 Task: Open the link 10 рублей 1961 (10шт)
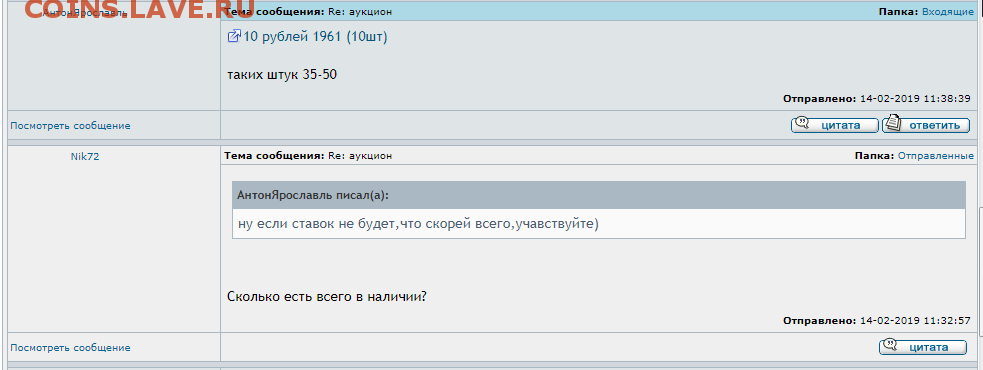coord(315,37)
